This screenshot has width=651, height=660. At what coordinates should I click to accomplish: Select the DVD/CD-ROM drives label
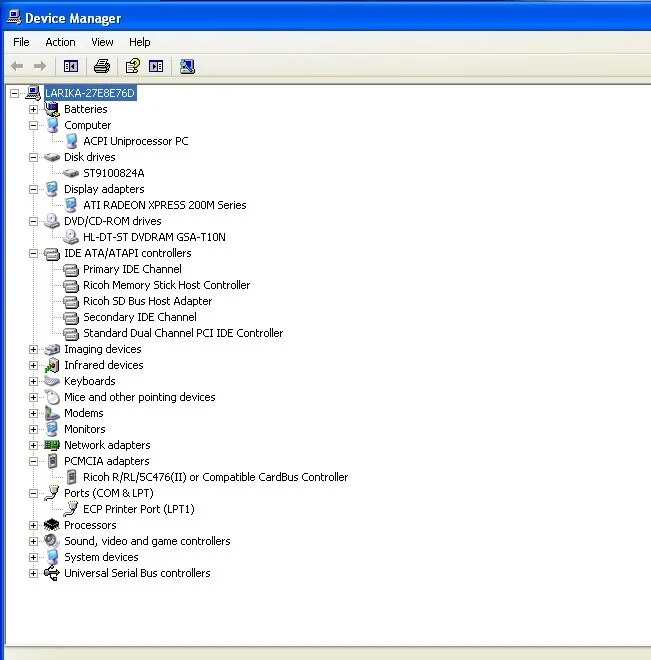(113, 221)
